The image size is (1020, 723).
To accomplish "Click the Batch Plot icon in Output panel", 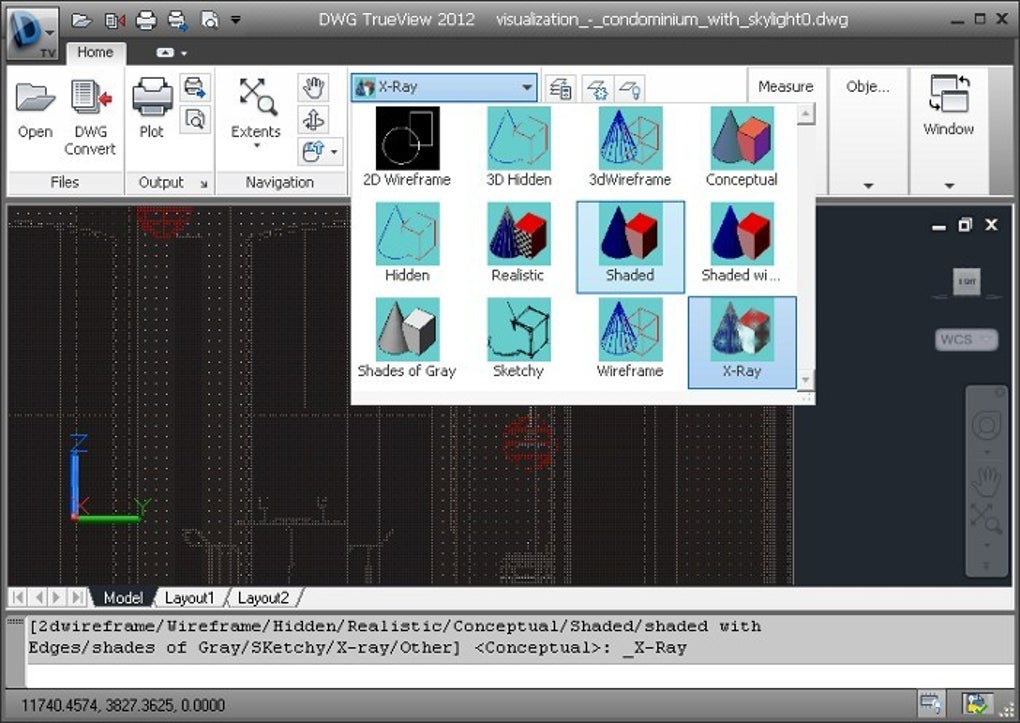I will click(195, 88).
